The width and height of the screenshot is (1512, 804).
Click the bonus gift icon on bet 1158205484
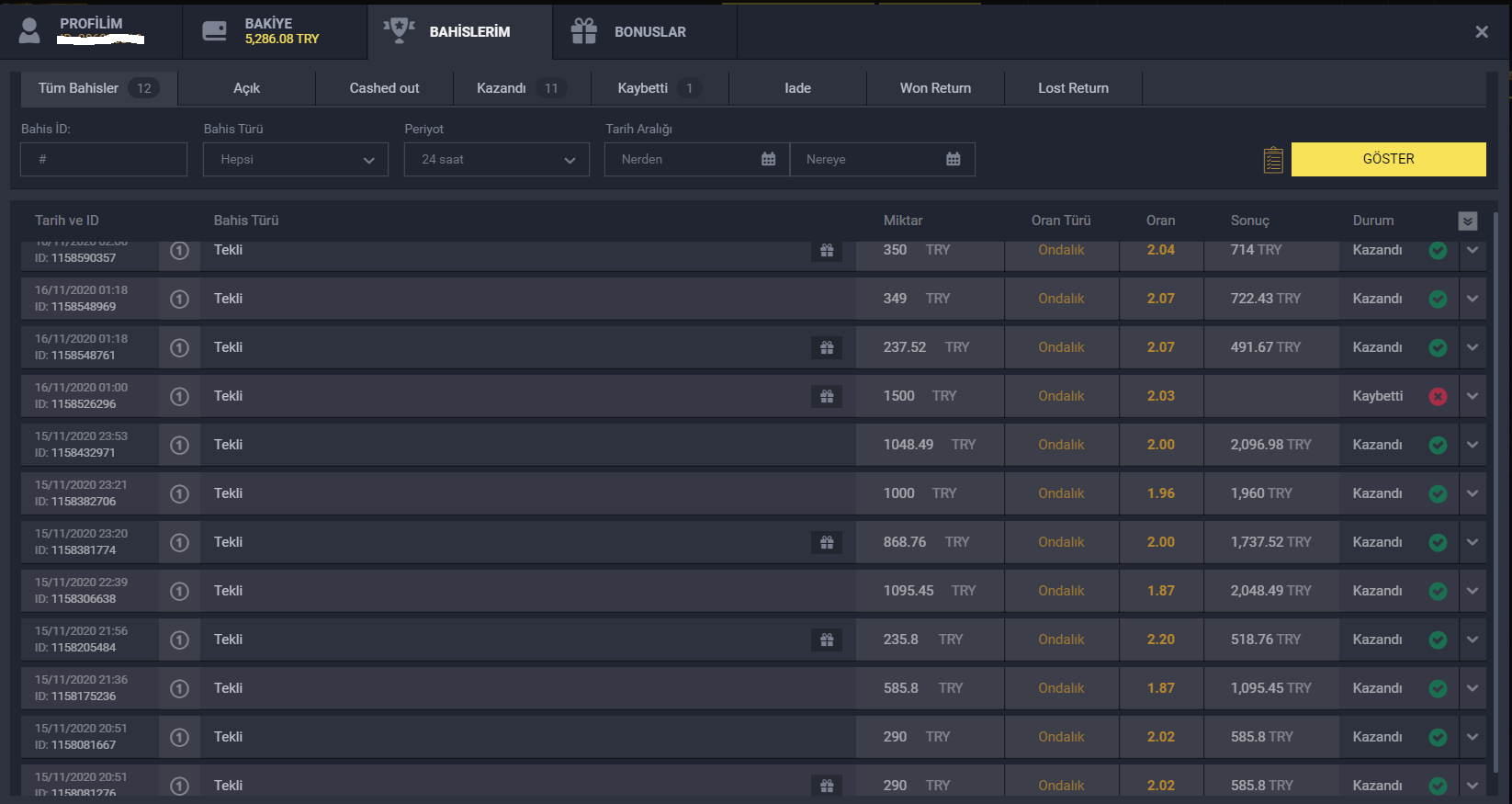pos(827,640)
